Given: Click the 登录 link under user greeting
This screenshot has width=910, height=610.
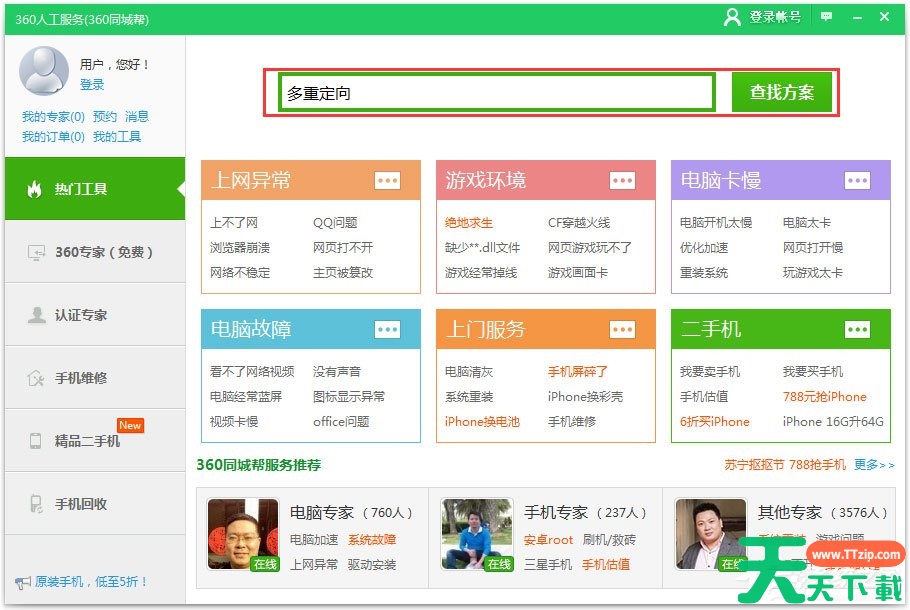Looking at the screenshot, I should 92,85.
